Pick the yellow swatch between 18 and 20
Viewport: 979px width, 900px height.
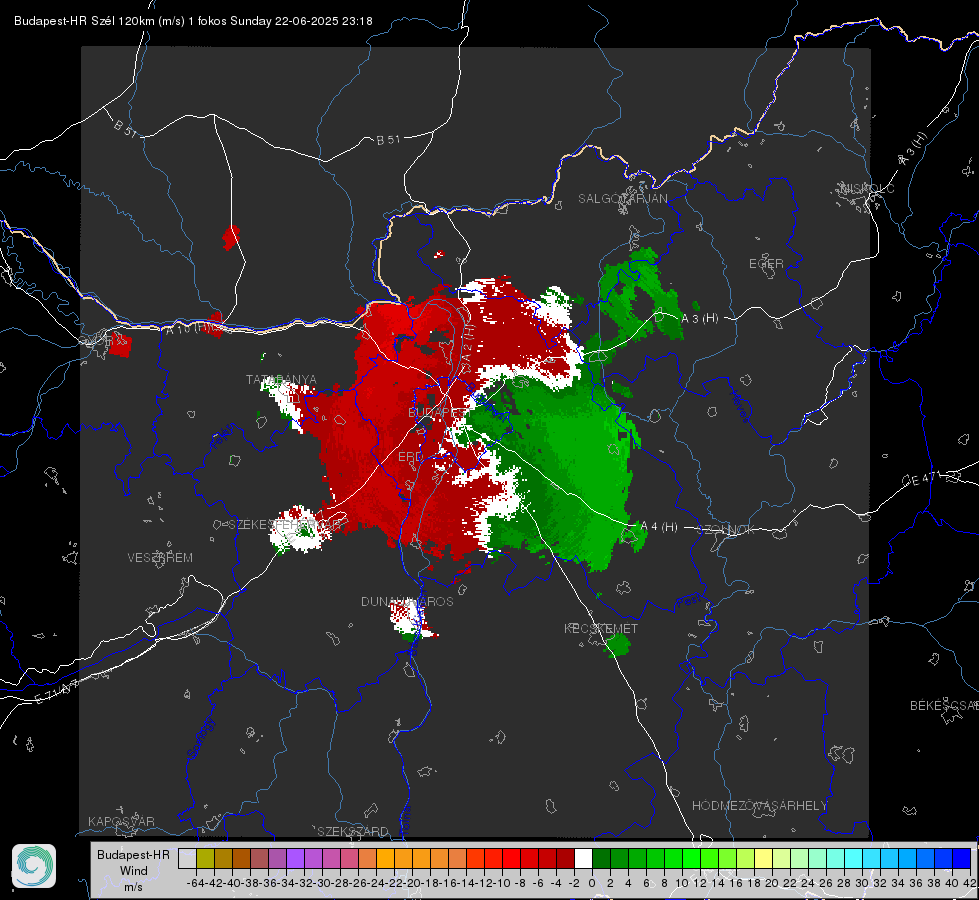tap(764, 858)
